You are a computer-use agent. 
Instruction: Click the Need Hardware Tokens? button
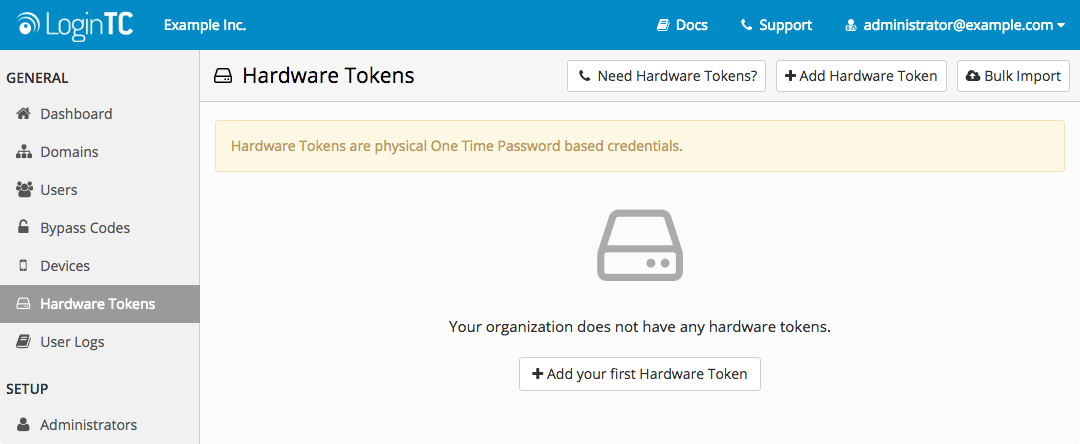[x=667, y=76]
